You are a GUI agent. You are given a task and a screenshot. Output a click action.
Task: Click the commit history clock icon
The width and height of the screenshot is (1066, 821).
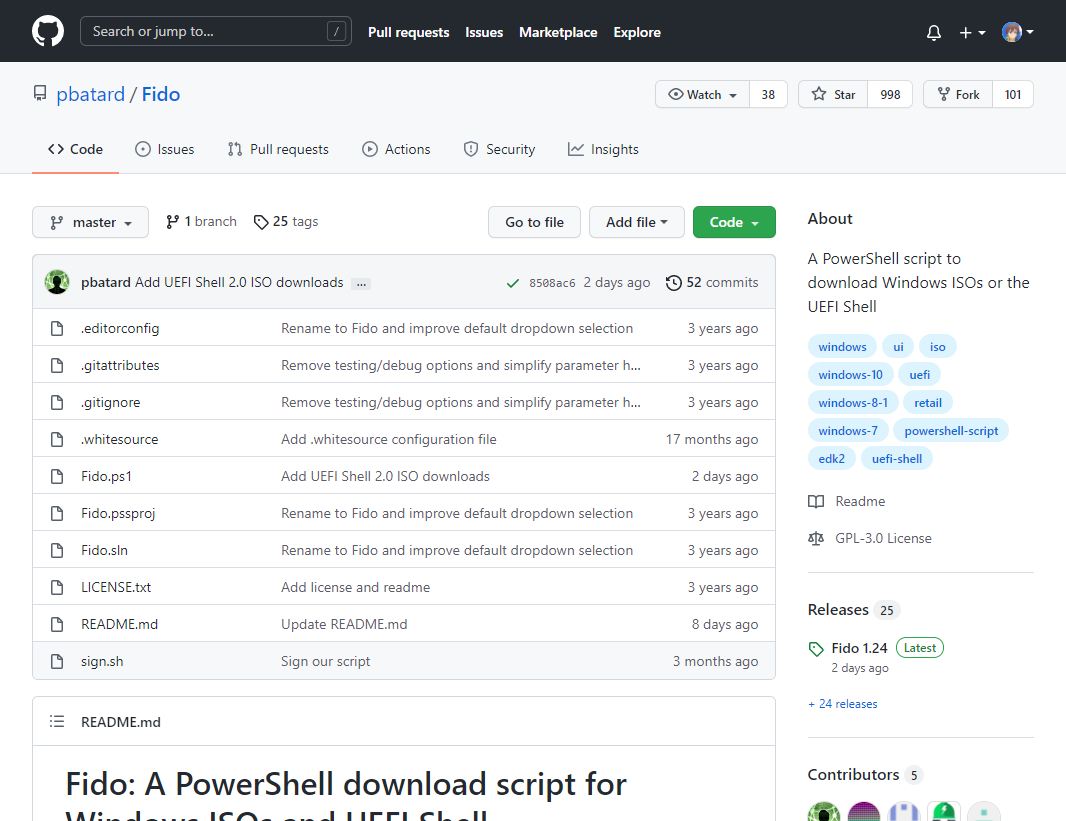tap(673, 283)
